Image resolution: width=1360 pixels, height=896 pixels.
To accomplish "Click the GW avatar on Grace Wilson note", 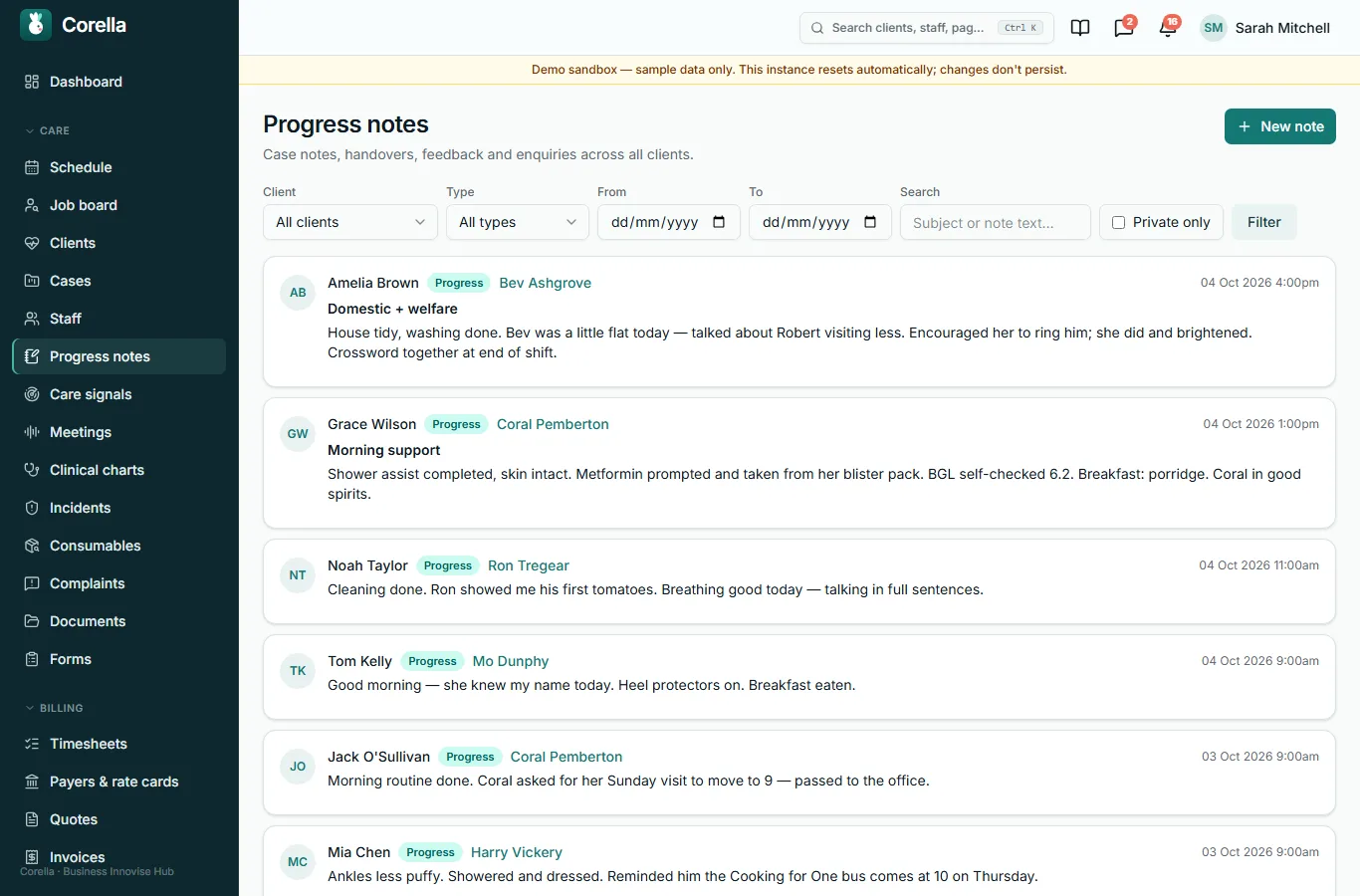I will click(298, 434).
